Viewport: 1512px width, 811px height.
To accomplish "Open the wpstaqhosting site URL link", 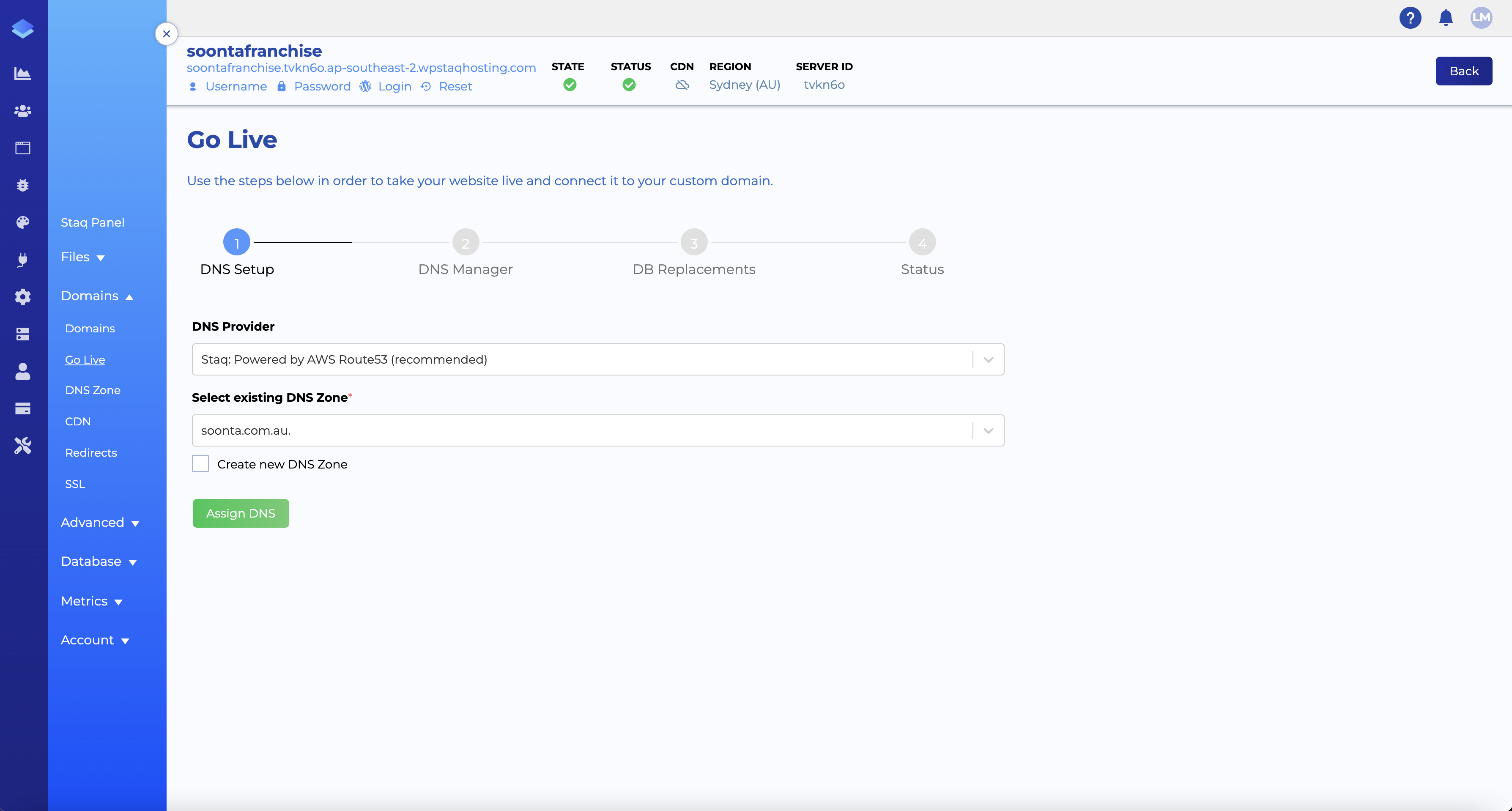I will click(x=362, y=68).
